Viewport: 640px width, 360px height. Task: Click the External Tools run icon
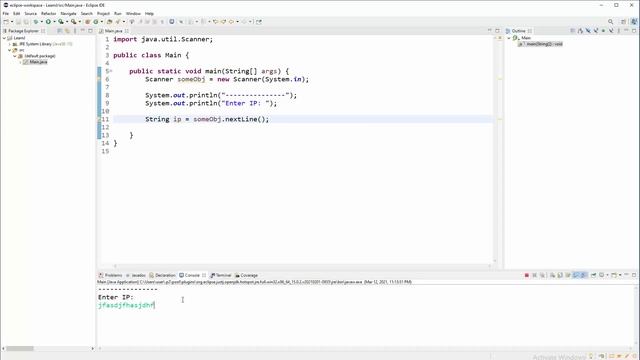(73, 22)
